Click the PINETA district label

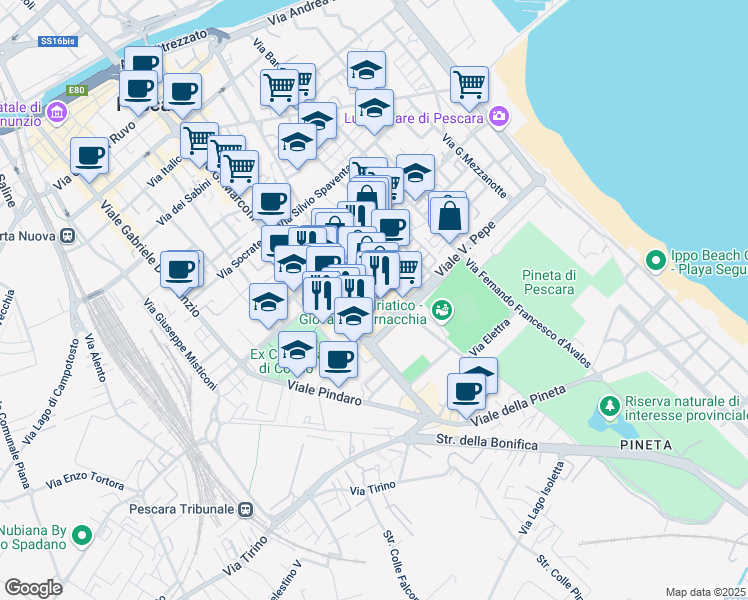click(x=646, y=445)
